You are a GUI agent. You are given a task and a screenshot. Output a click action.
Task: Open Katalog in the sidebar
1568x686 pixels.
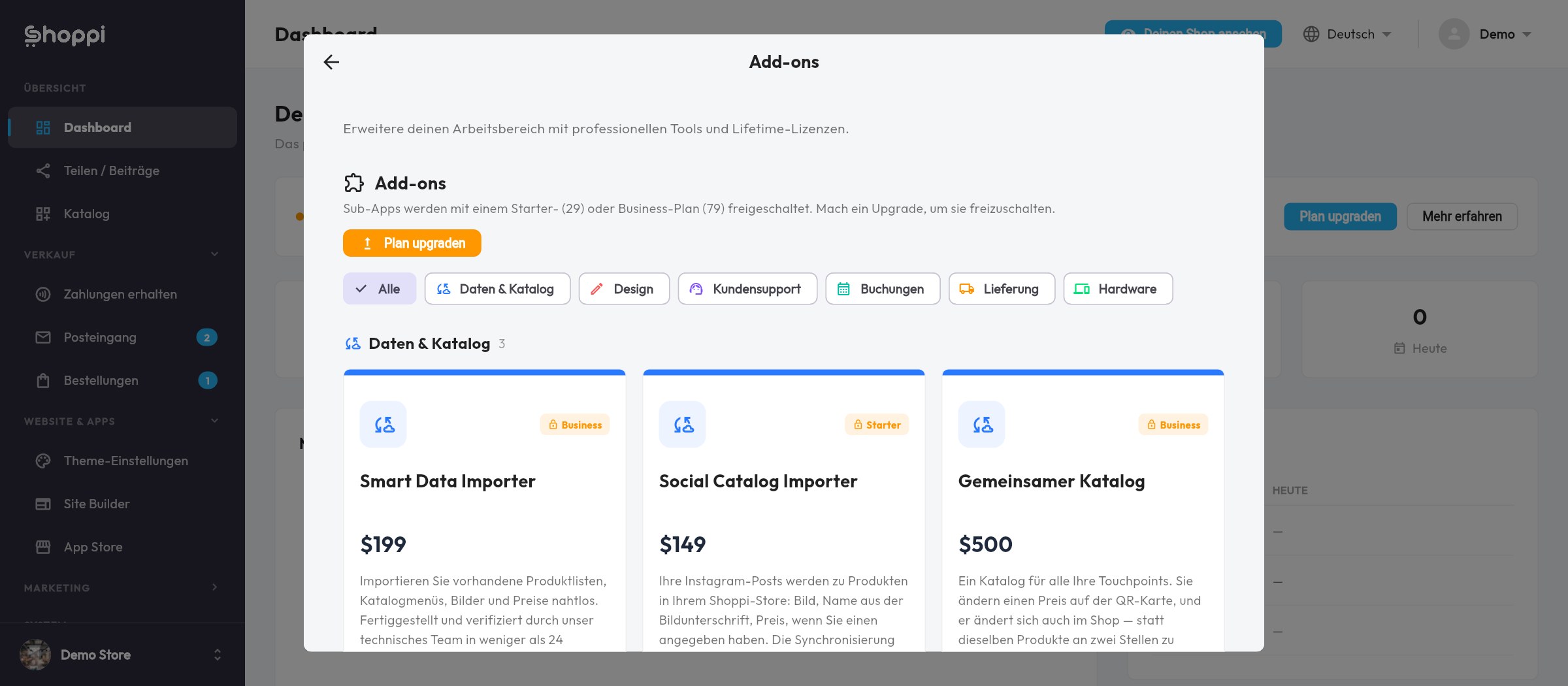click(123, 214)
